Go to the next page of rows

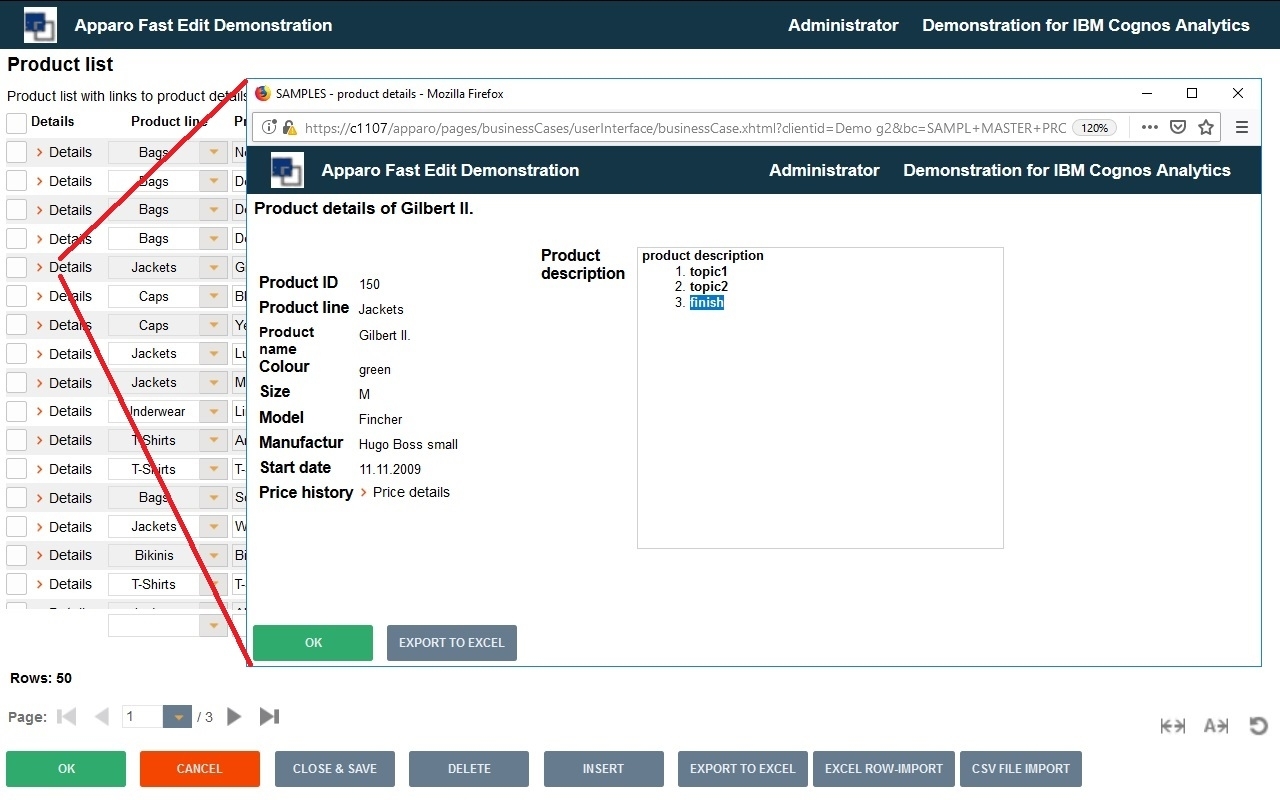pos(234,716)
